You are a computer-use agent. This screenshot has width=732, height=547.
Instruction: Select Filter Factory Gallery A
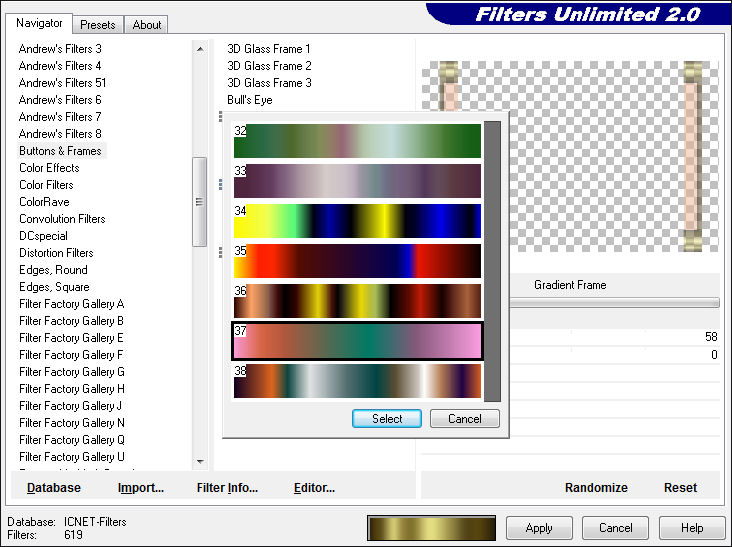tap(71, 304)
